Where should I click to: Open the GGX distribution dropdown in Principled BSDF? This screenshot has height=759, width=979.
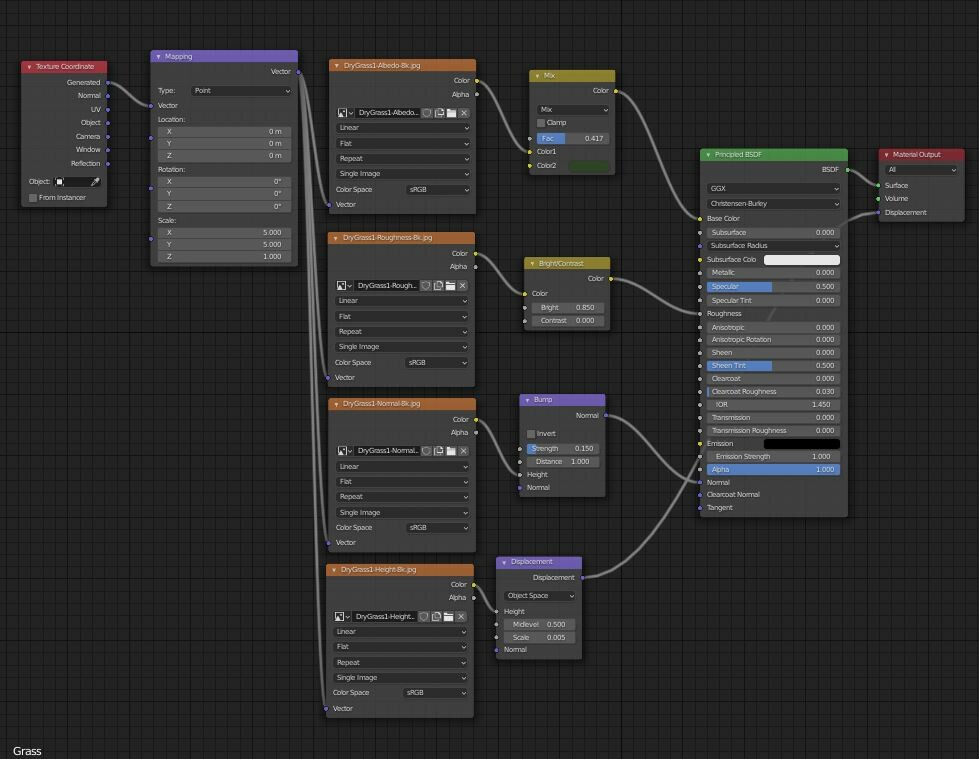tap(772, 188)
